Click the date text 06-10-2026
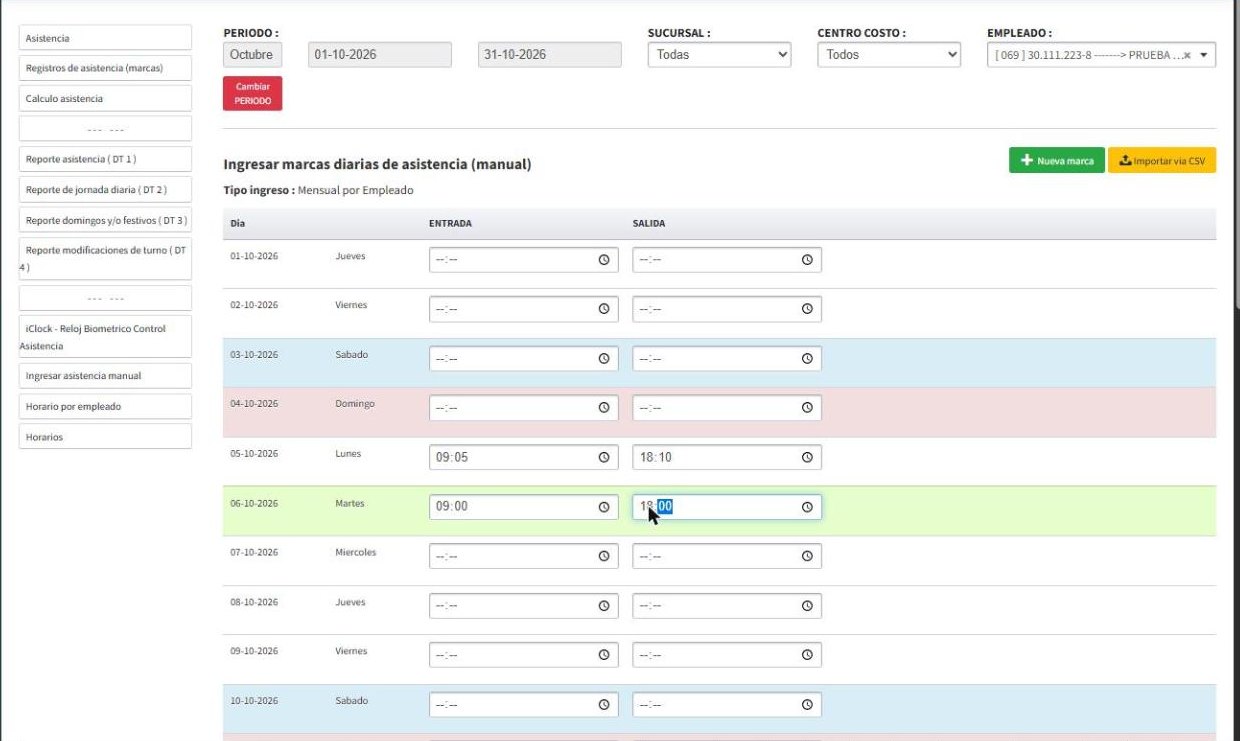1240x741 pixels. [x=254, y=503]
